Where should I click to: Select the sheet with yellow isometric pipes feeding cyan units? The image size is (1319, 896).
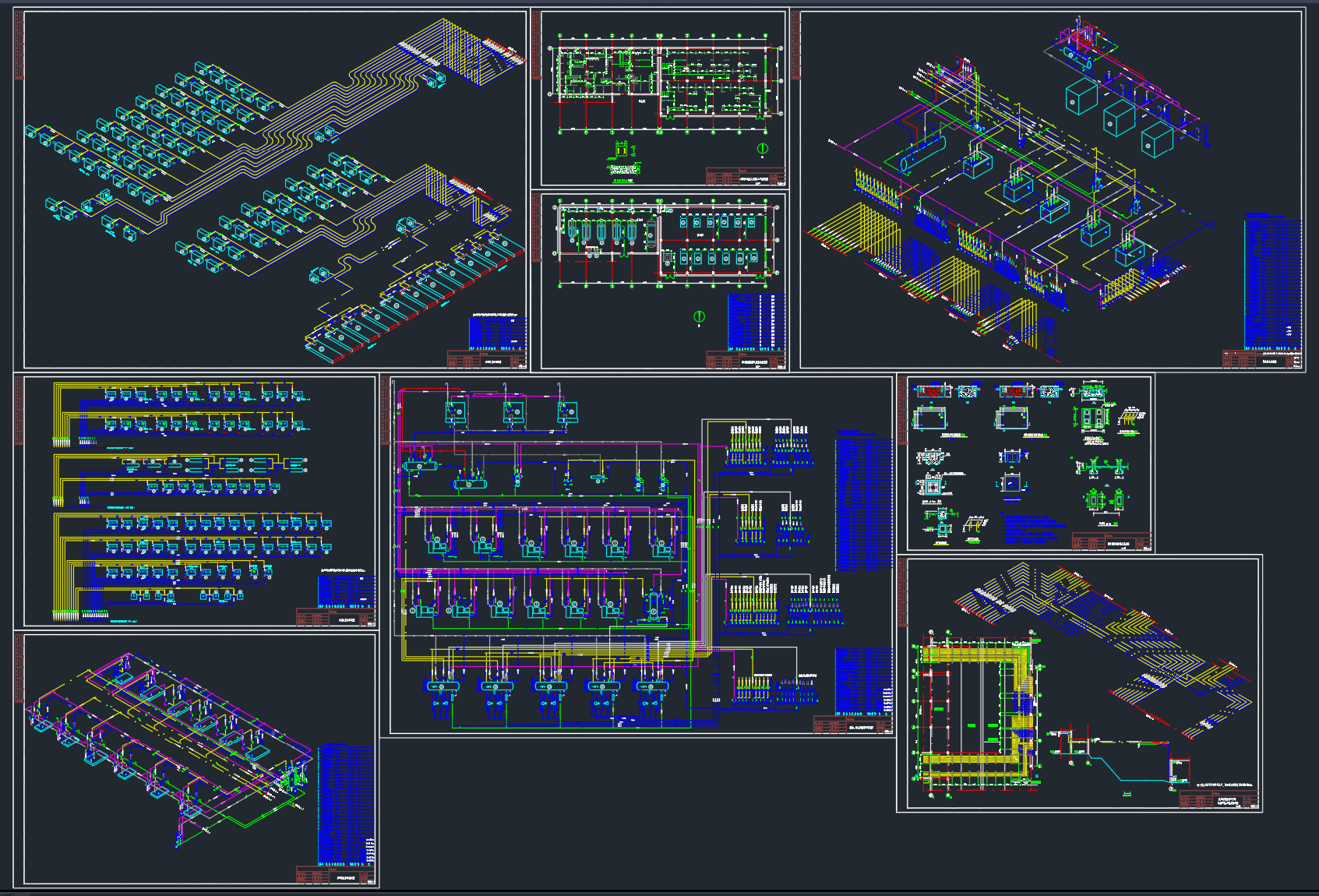click(271, 189)
